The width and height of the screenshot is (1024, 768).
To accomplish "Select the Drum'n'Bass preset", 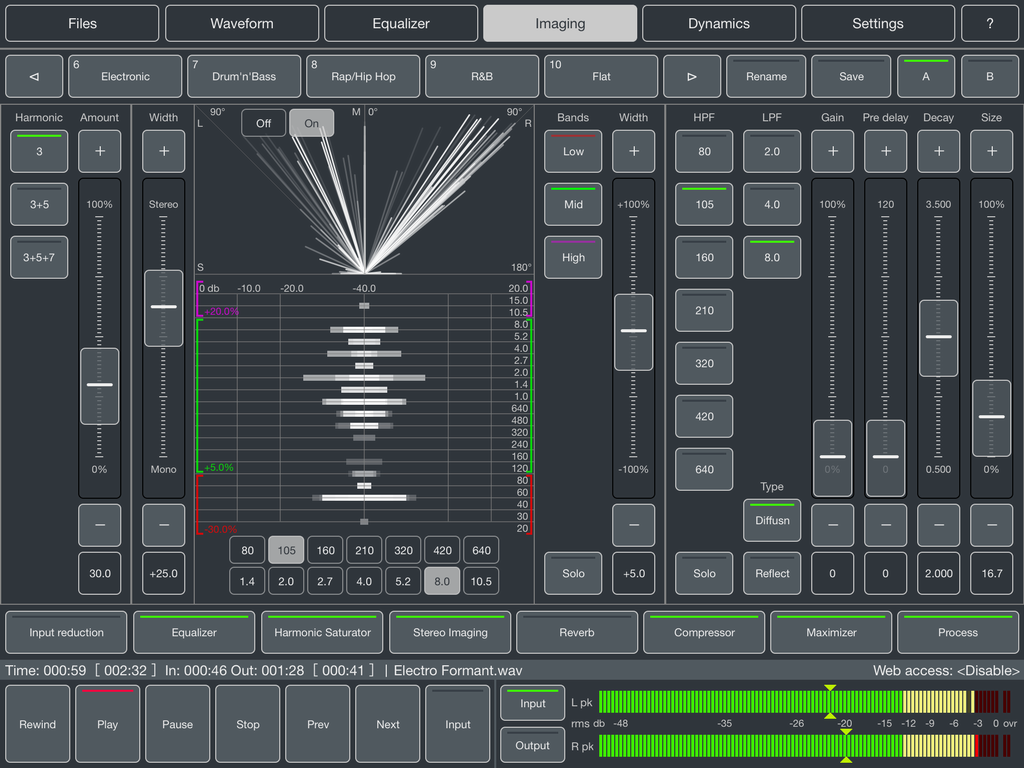I will tap(244, 76).
